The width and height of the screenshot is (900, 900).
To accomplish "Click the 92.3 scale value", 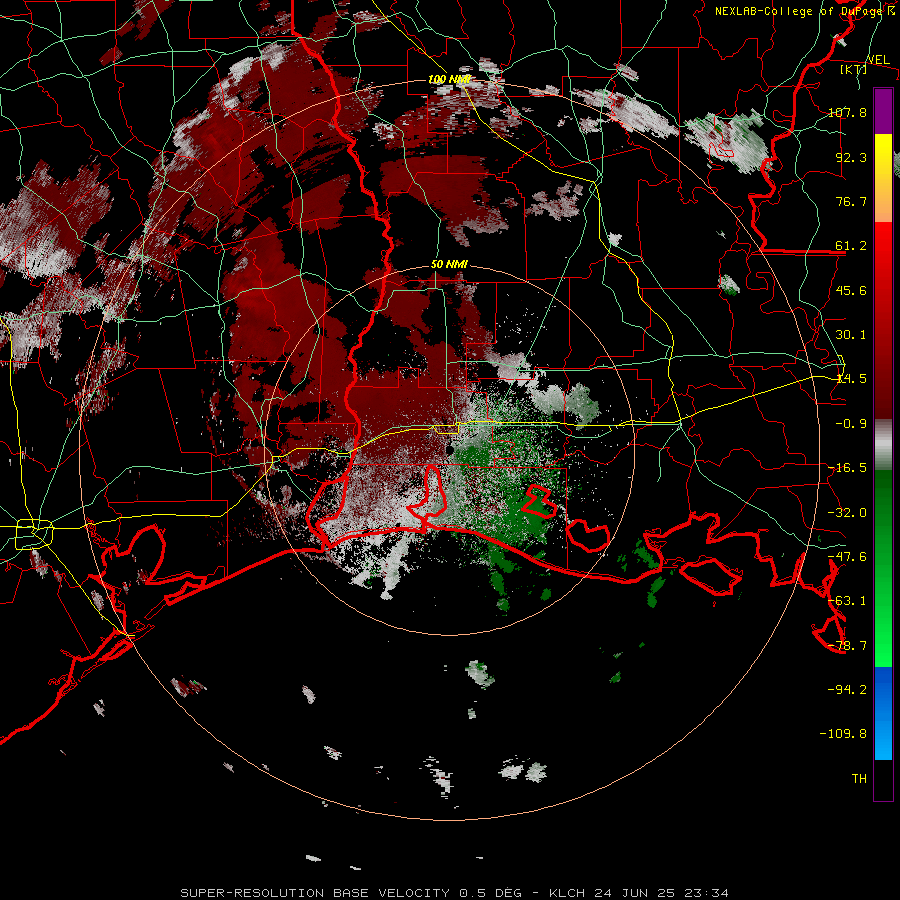I will pyautogui.click(x=851, y=157).
